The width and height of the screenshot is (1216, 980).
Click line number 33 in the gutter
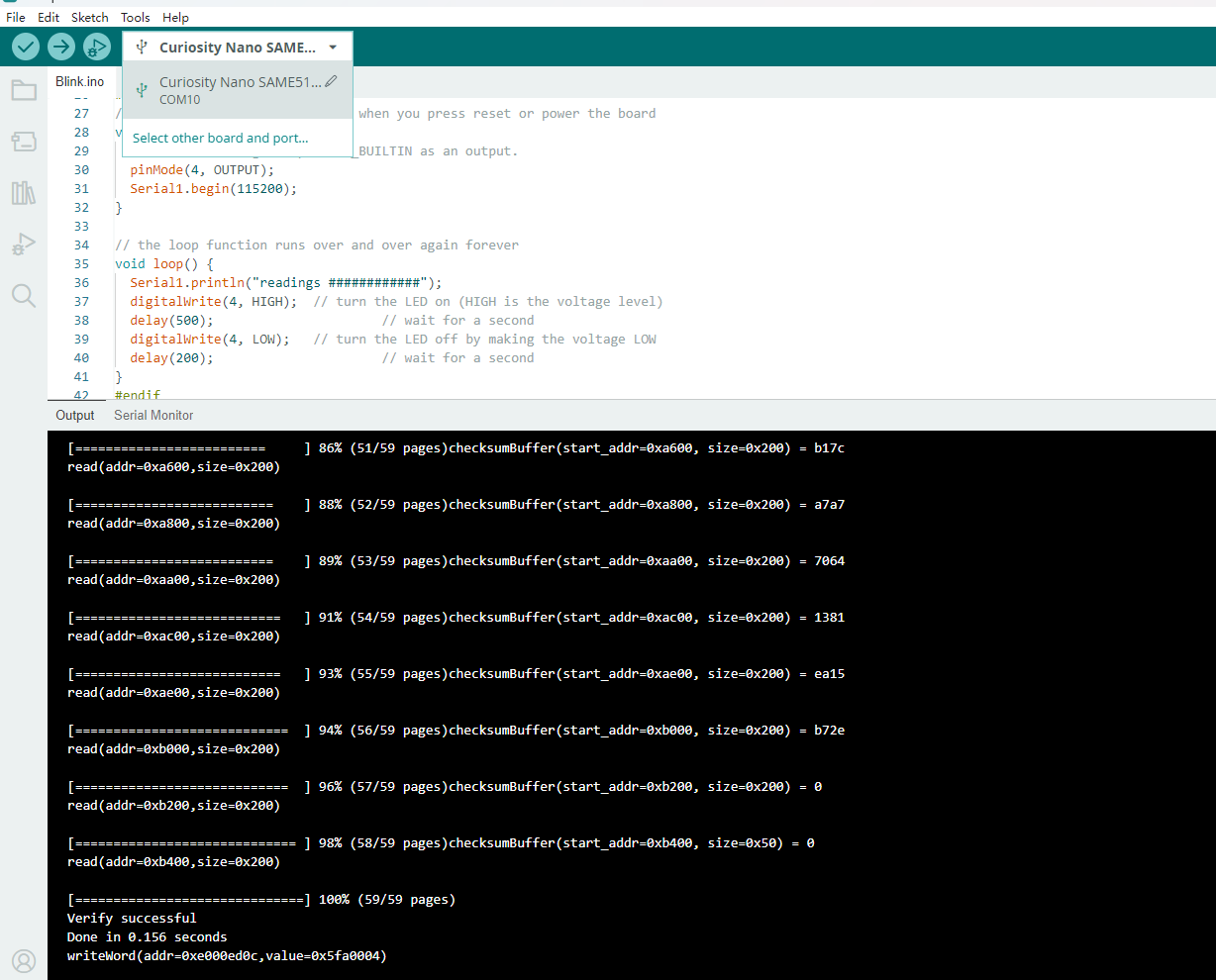(81, 226)
